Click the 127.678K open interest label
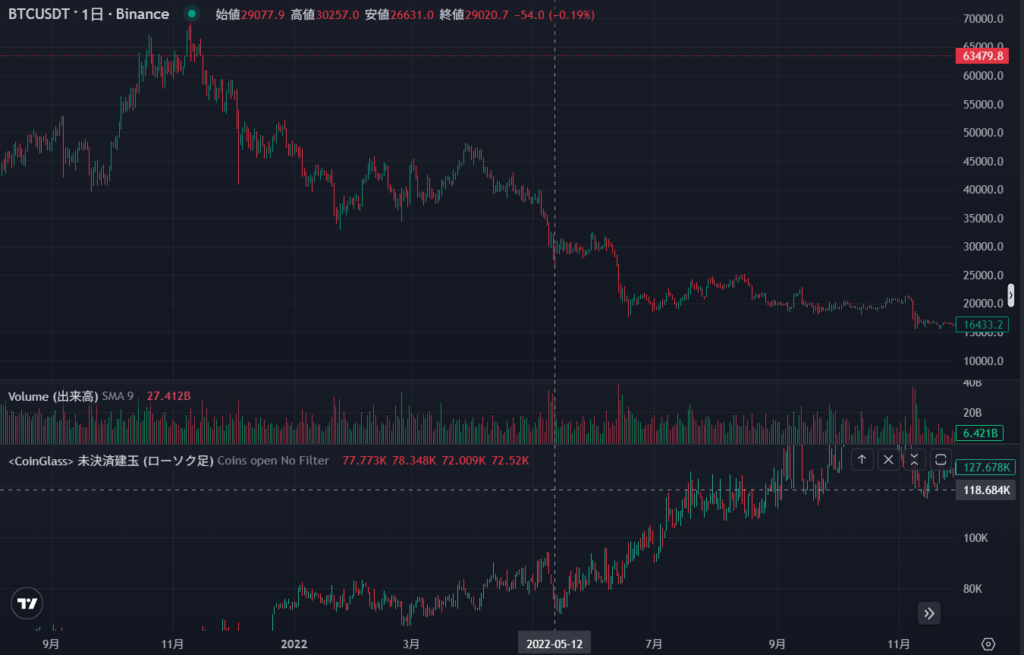 pyautogui.click(x=985, y=467)
